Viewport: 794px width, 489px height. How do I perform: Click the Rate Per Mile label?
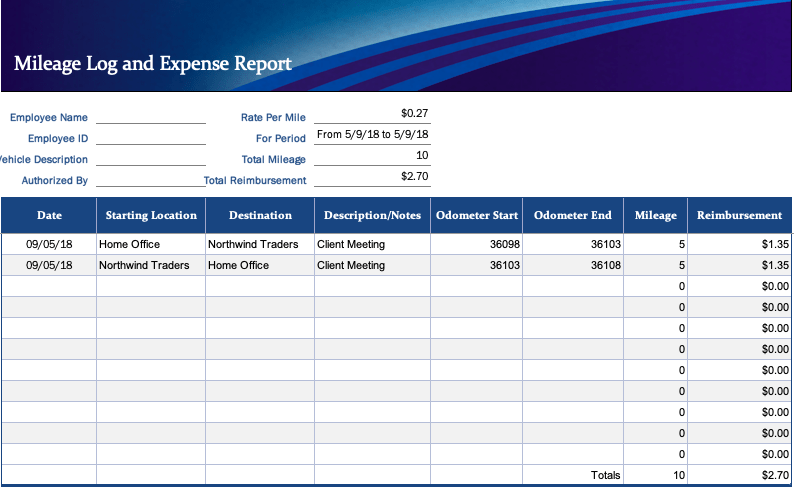tap(273, 117)
